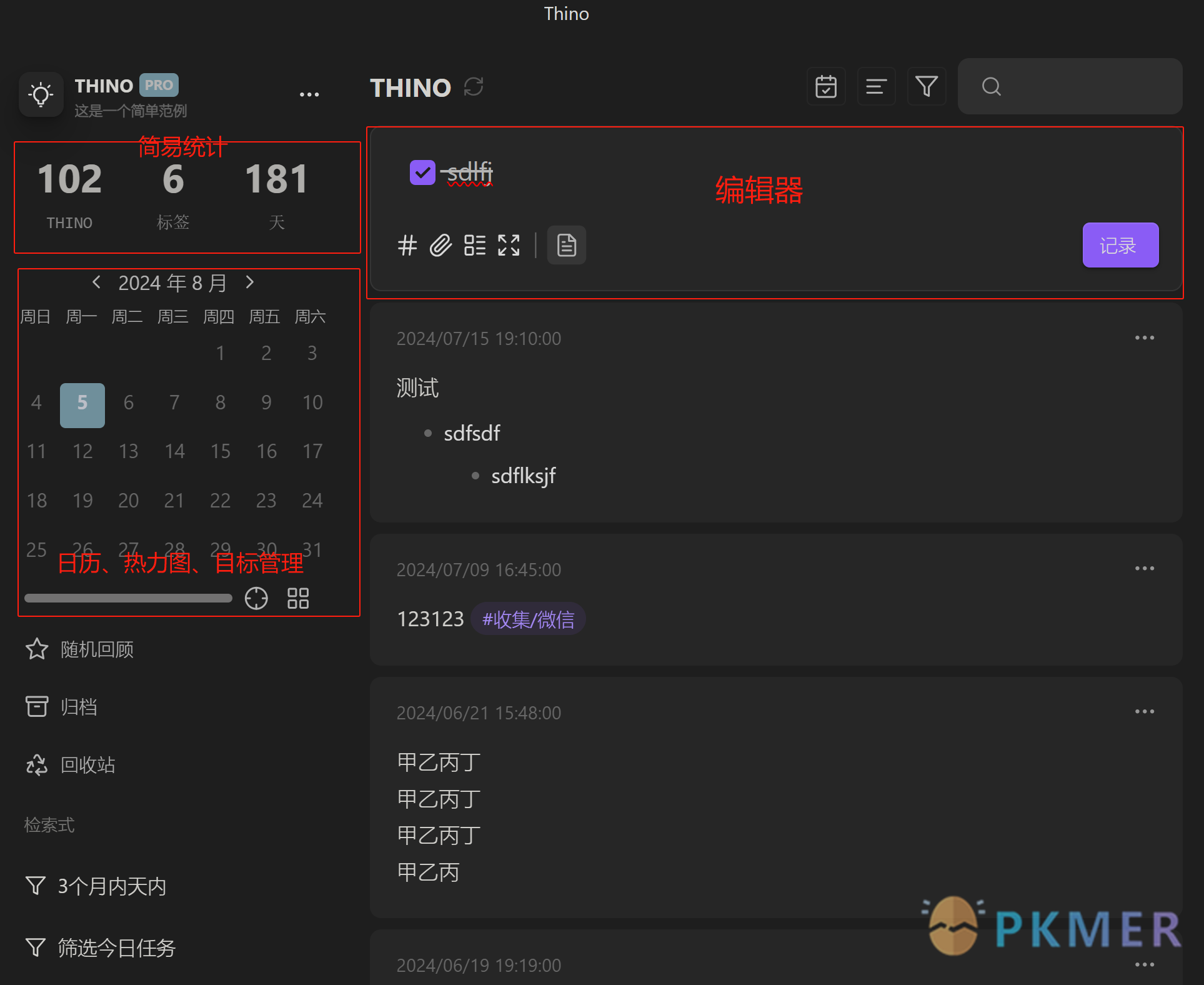This screenshot has width=1204, height=985.
Task: Click funnel icon beside 3个月内天内
Action: tap(36, 886)
